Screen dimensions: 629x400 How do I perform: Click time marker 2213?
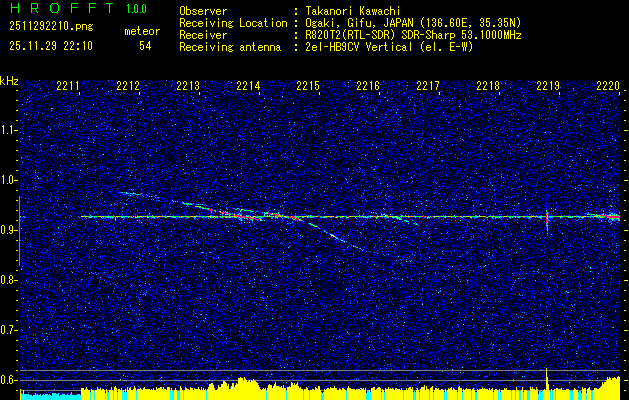(x=188, y=85)
